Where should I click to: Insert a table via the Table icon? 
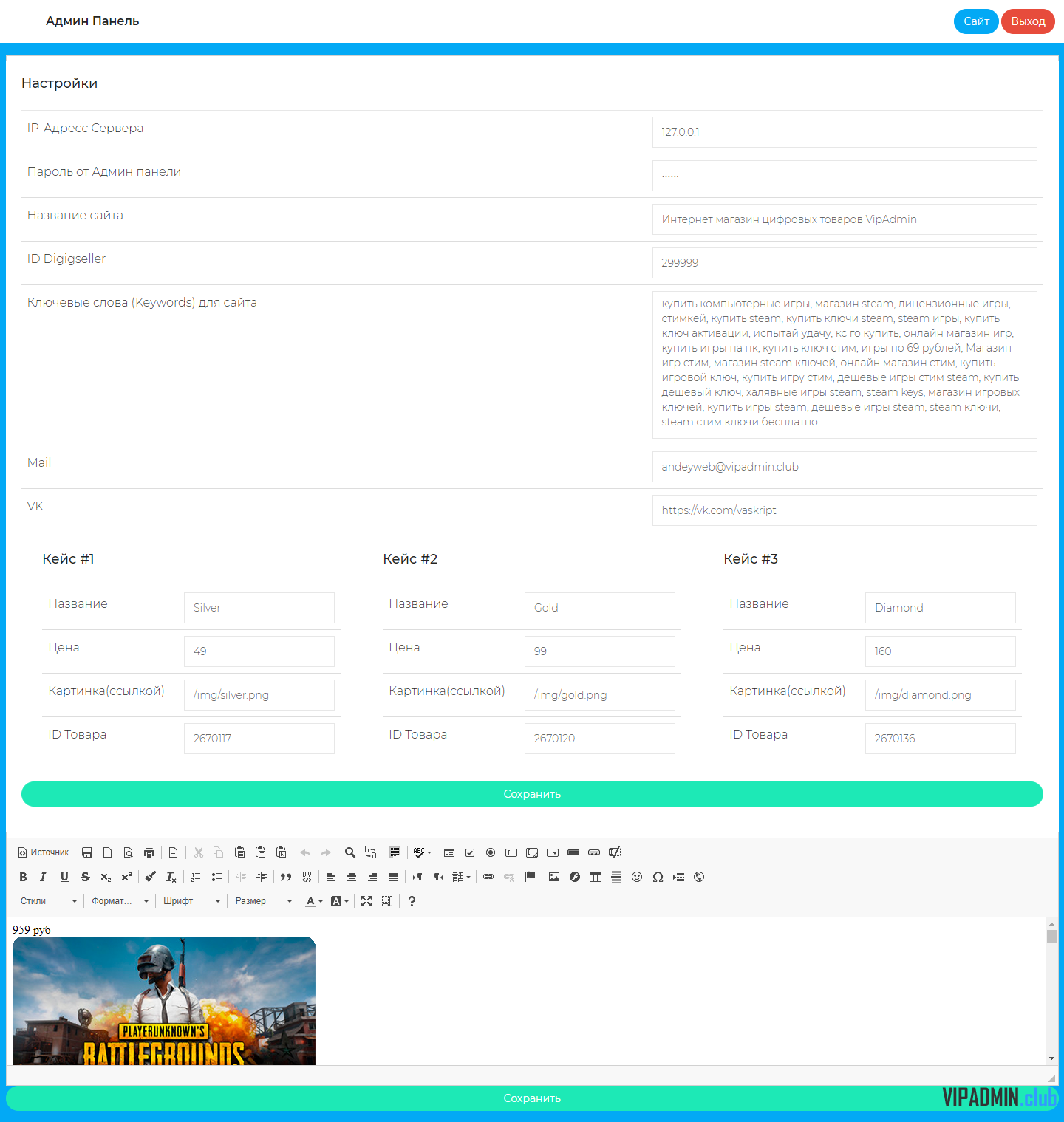pyautogui.click(x=596, y=877)
